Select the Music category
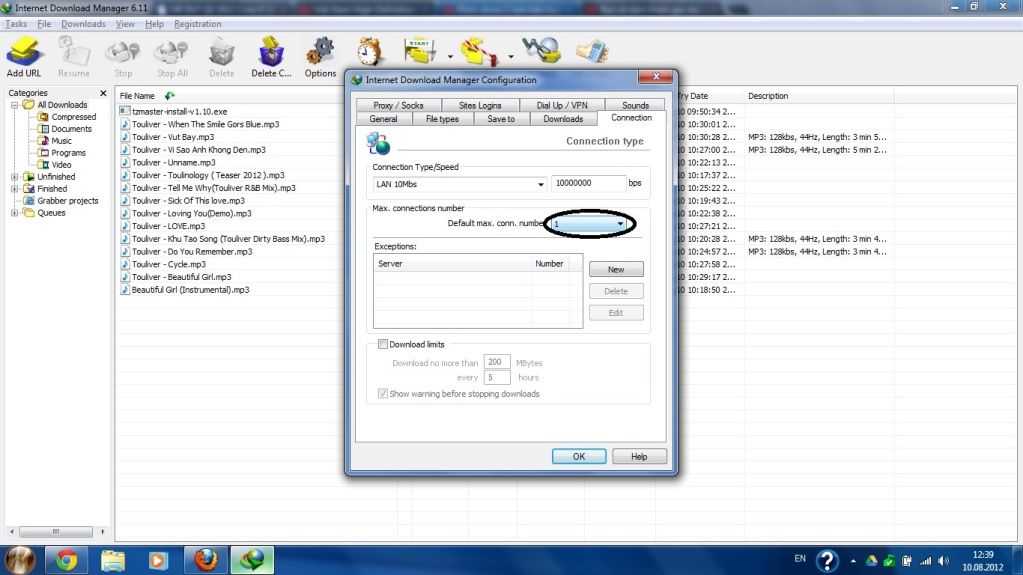Image resolution: width=1023 pixels, height=575 pixels. pos(61,141)
